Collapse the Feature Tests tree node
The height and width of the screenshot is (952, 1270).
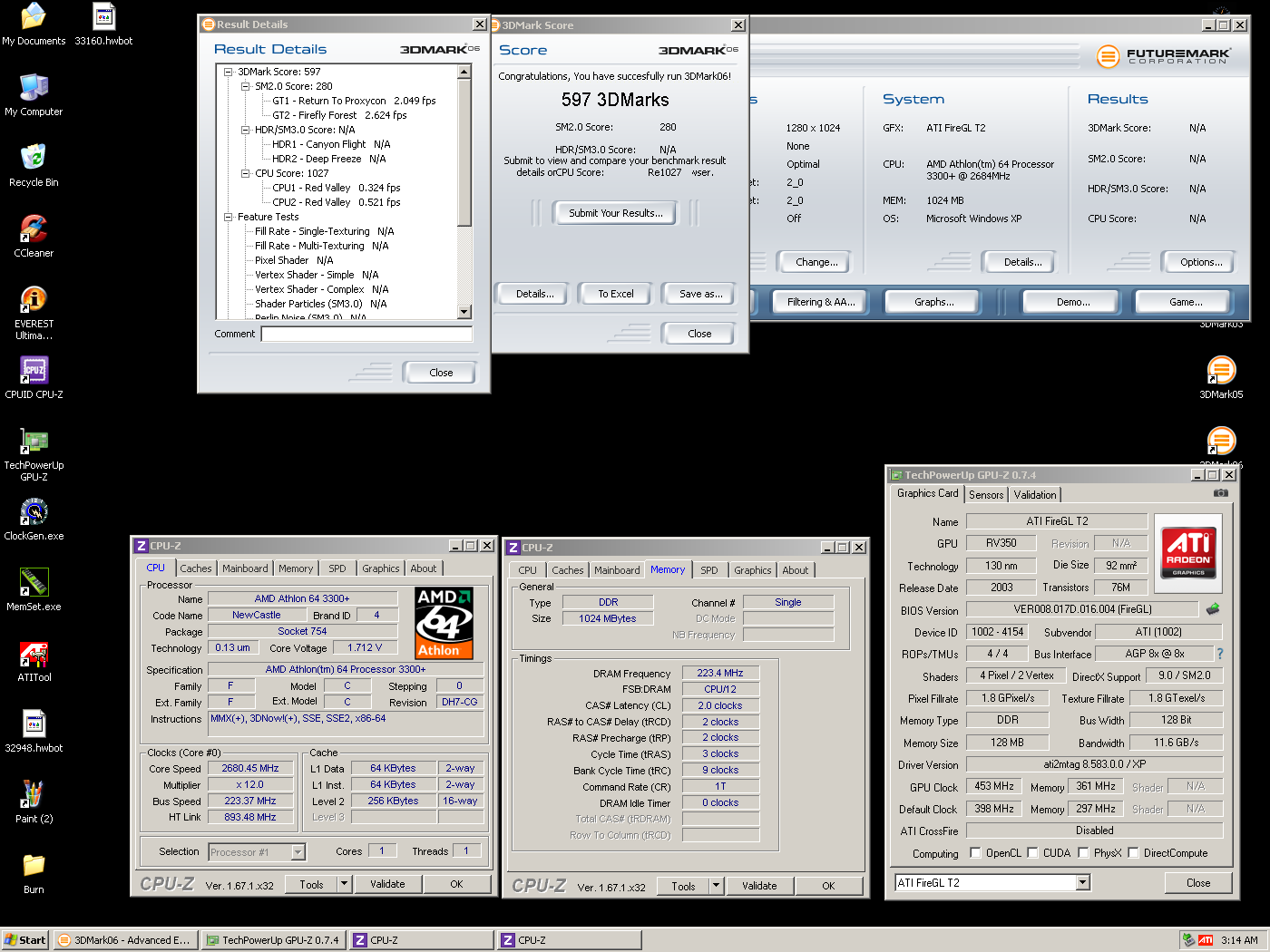pyautogui.click(x=229, y=217)
